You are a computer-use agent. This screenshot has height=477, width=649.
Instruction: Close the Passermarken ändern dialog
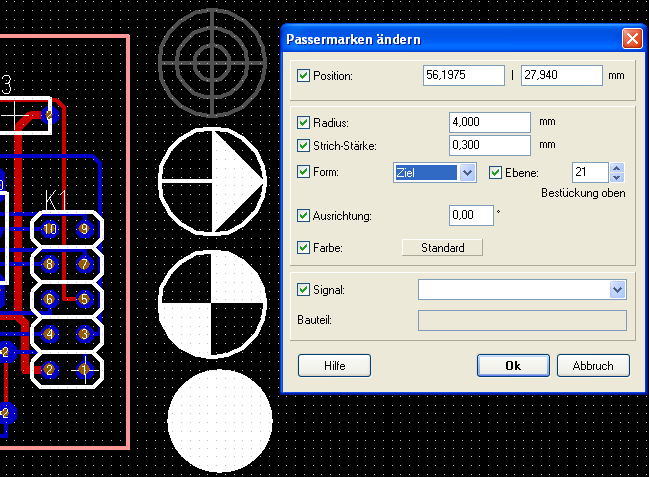coord(631,39)
